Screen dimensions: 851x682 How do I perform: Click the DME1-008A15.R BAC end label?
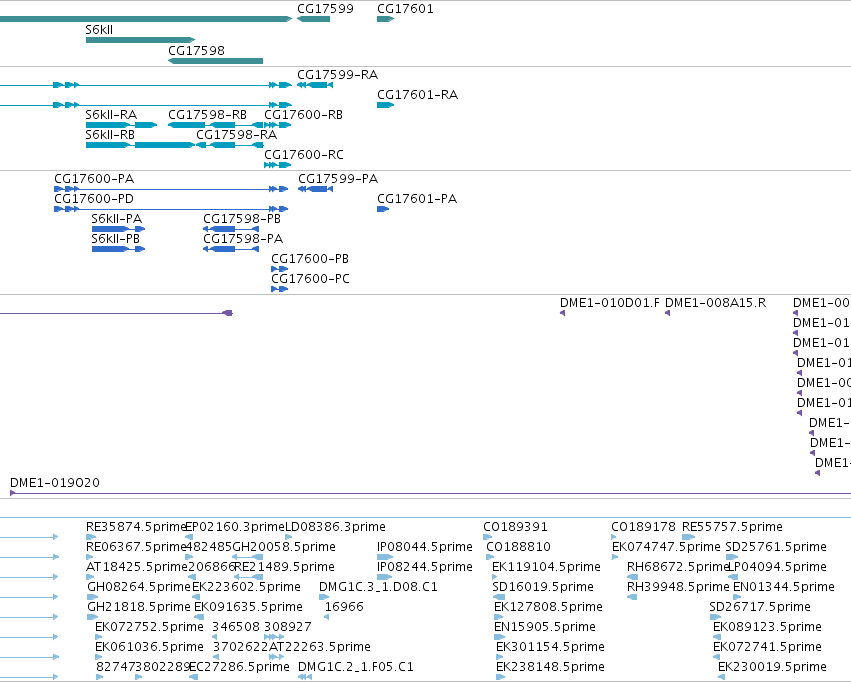pos(715,303)
